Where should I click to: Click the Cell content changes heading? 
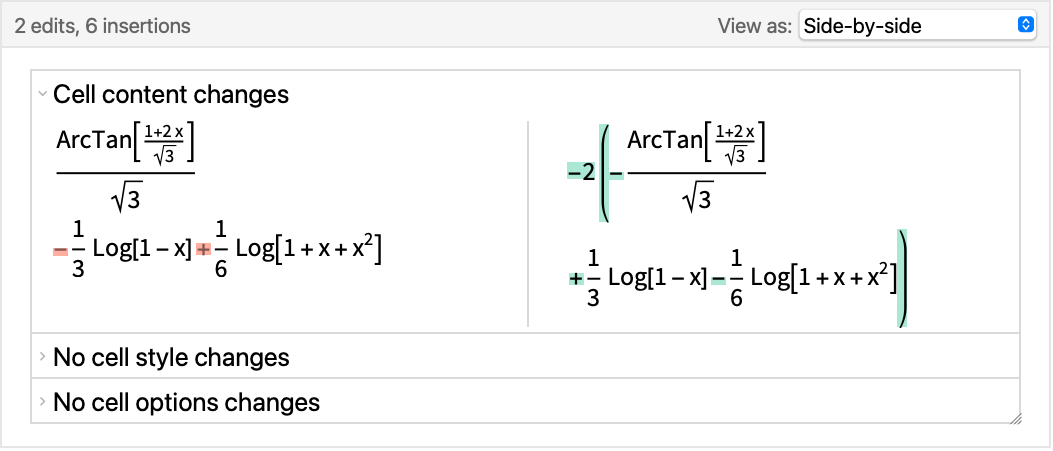click(171, 94)
